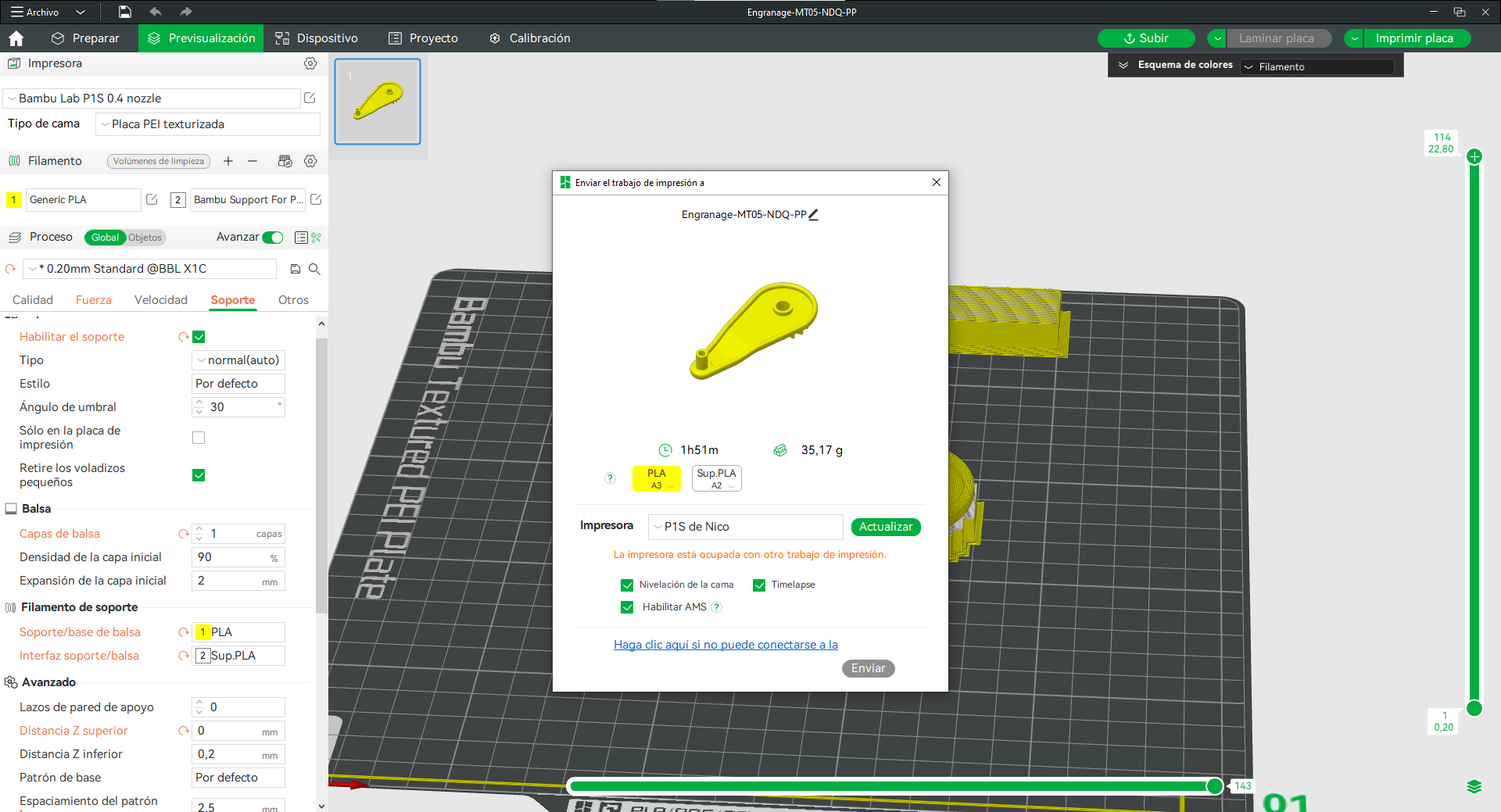Click Subir button
Viewport: 1501px width, 812px height.
click(x=1146, y=38)
